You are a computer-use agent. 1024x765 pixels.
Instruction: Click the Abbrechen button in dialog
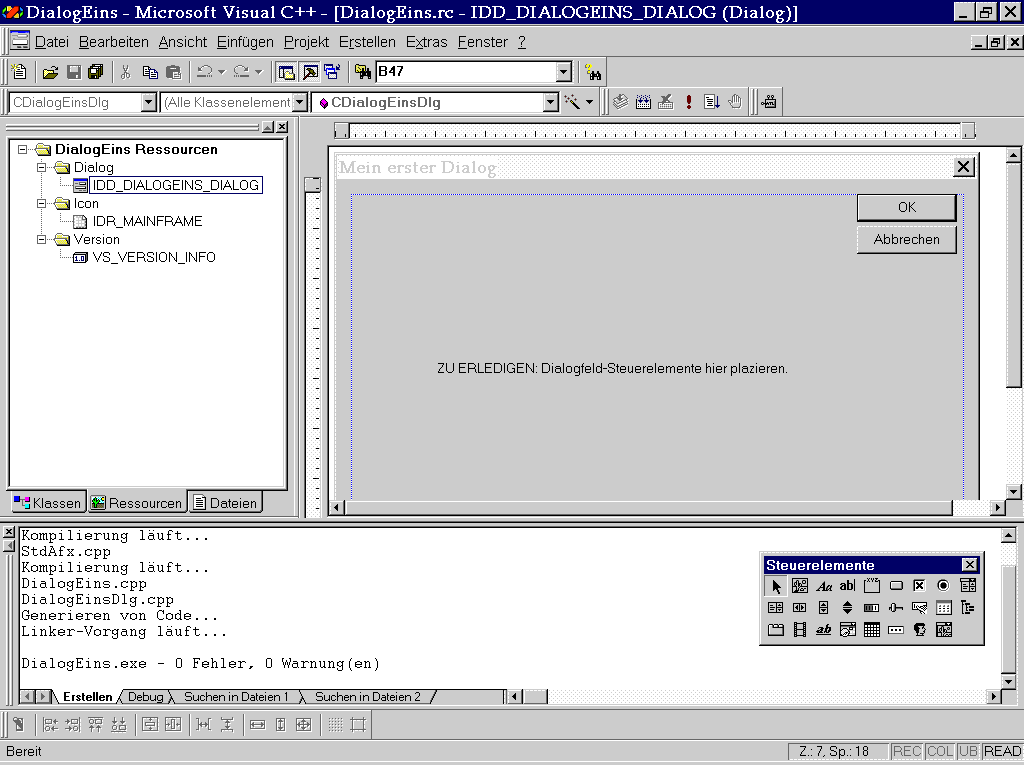(906, 240)
